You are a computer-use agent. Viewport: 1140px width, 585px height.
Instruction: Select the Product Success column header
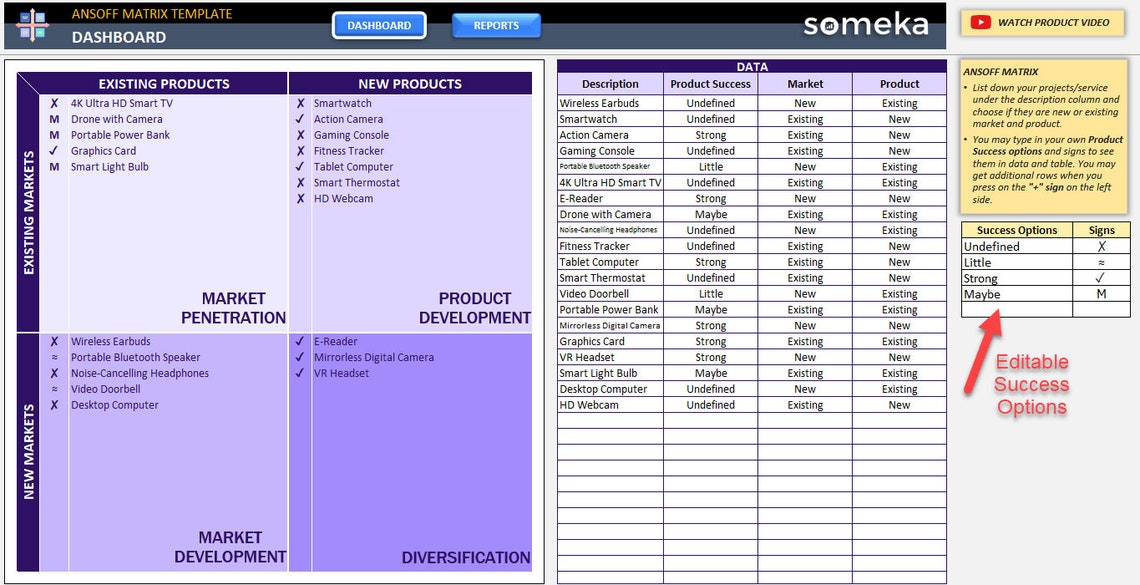(710, 84)
